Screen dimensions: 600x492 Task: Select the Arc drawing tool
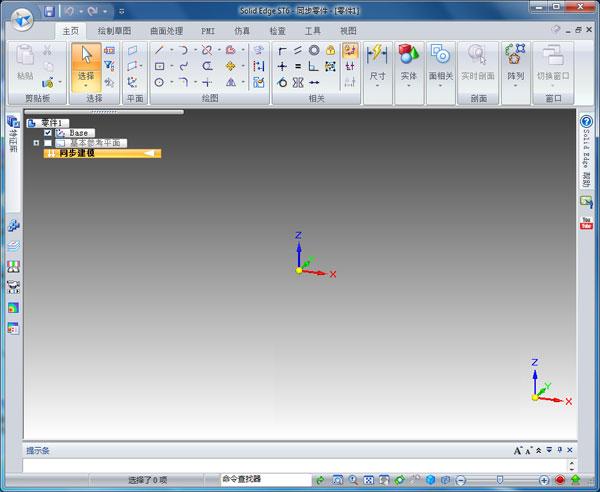click(184, 50)
